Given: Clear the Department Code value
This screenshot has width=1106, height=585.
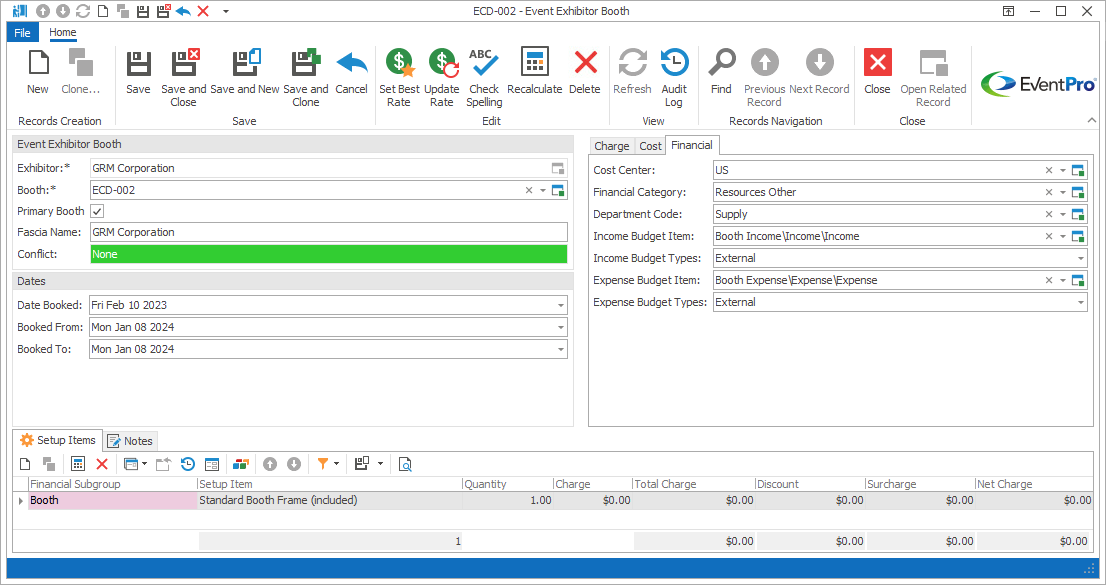Looking at the screenshot, I should [1049, 214].
